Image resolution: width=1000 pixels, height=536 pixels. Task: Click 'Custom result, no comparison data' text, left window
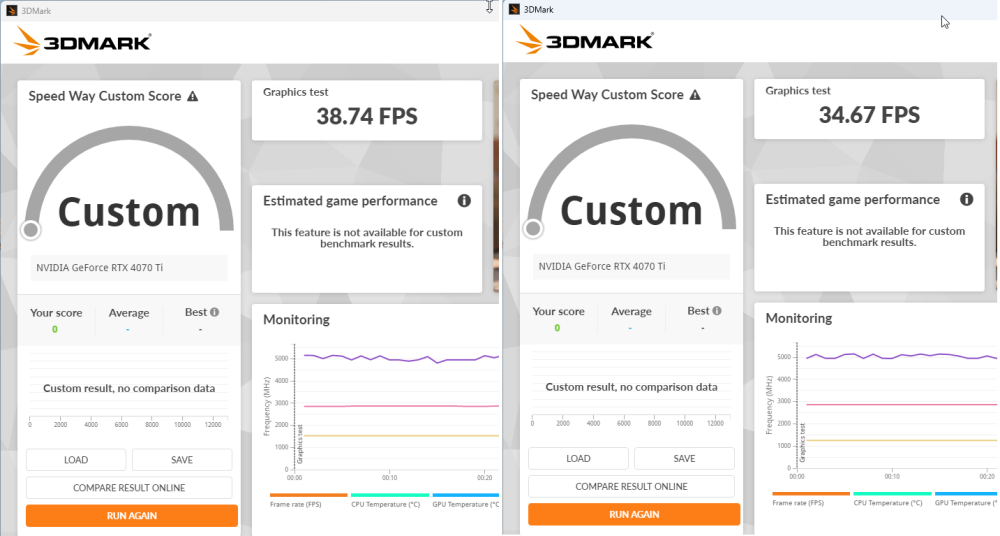[x=129, y=389]
